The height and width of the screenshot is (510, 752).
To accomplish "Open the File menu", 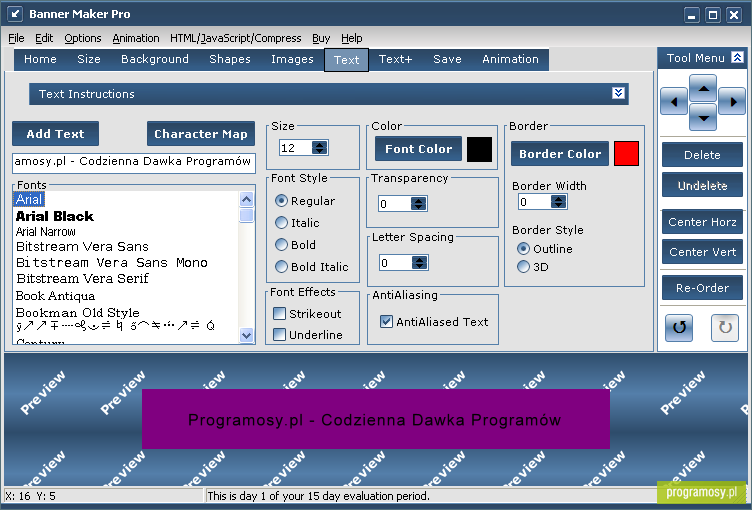I will (x=16, y=38).
